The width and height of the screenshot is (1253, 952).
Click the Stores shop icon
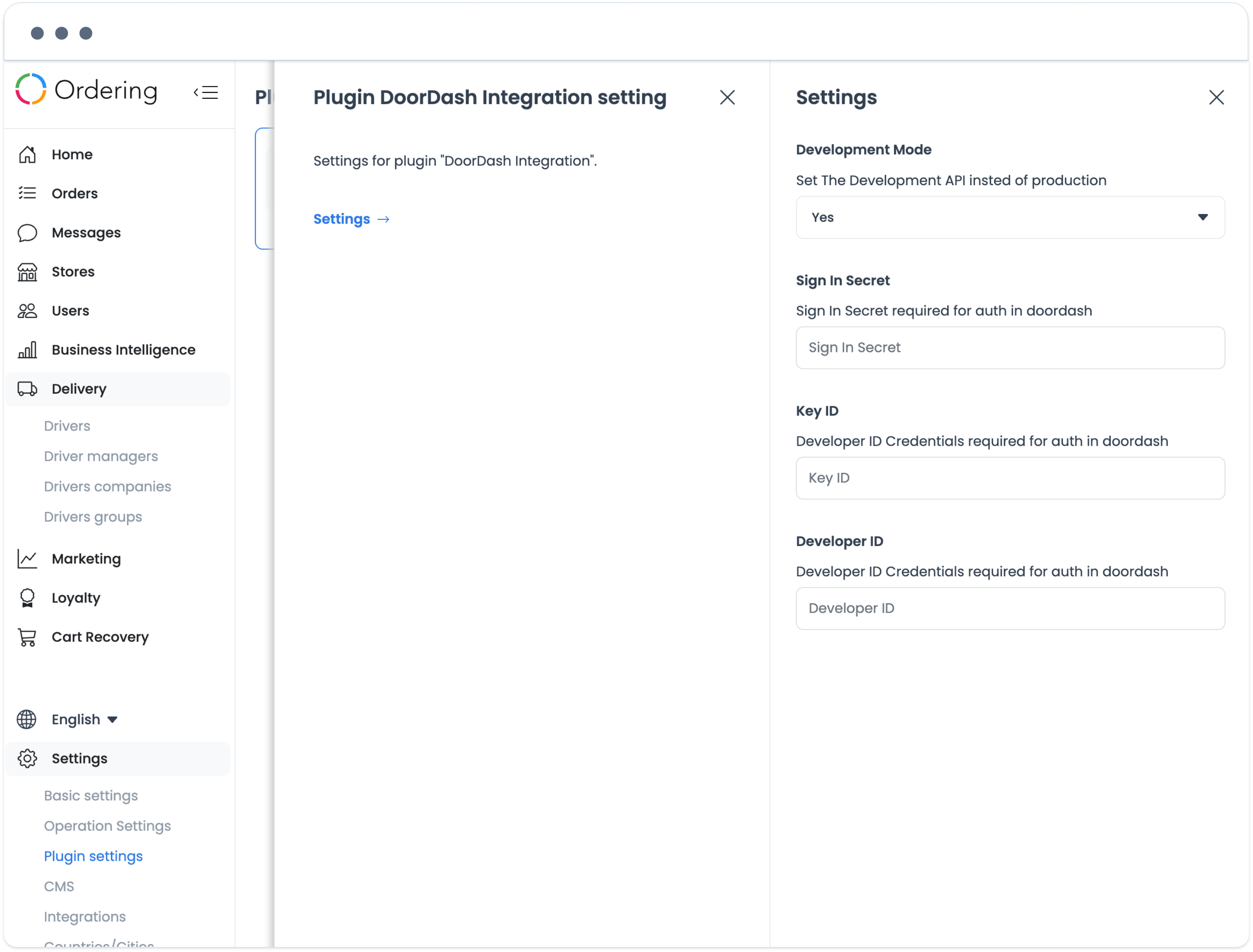pyautogui.click(x=27, y=272)
